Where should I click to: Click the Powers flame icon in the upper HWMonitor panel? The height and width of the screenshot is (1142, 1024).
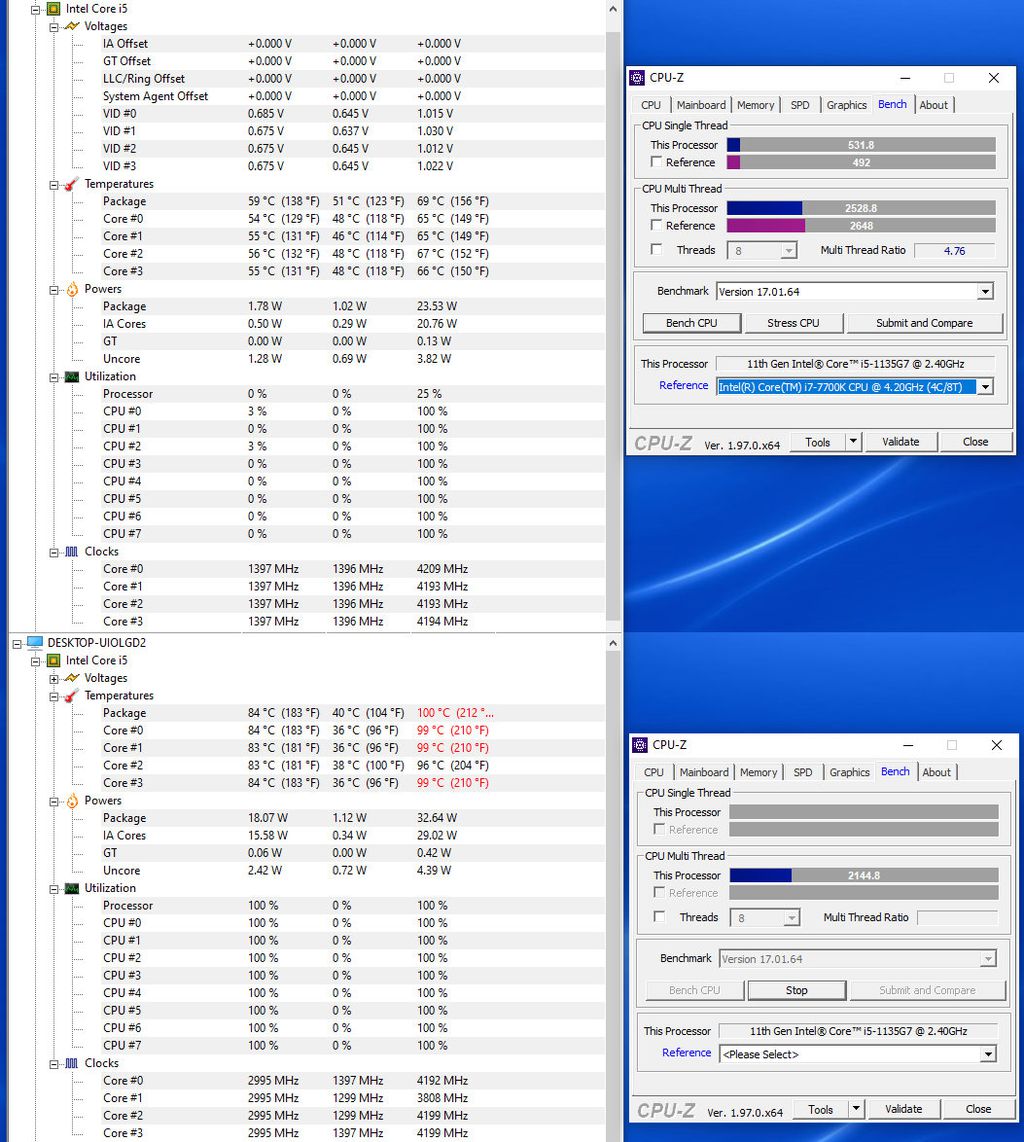tap(71, 289)
